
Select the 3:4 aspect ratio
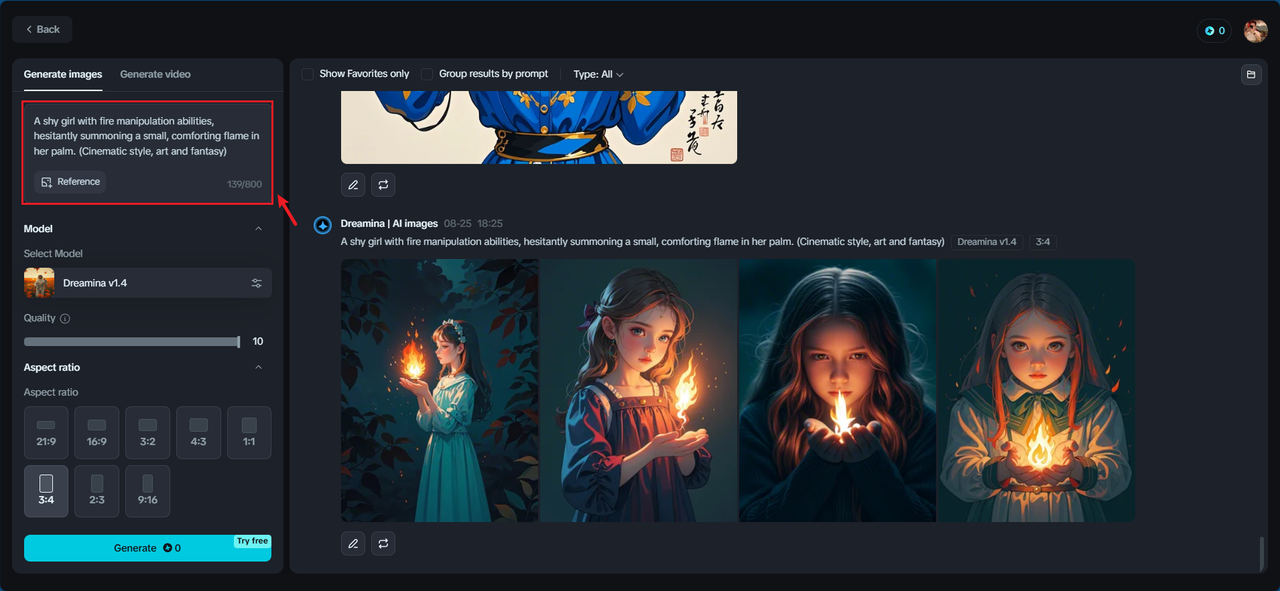click(x=46, y=491)
